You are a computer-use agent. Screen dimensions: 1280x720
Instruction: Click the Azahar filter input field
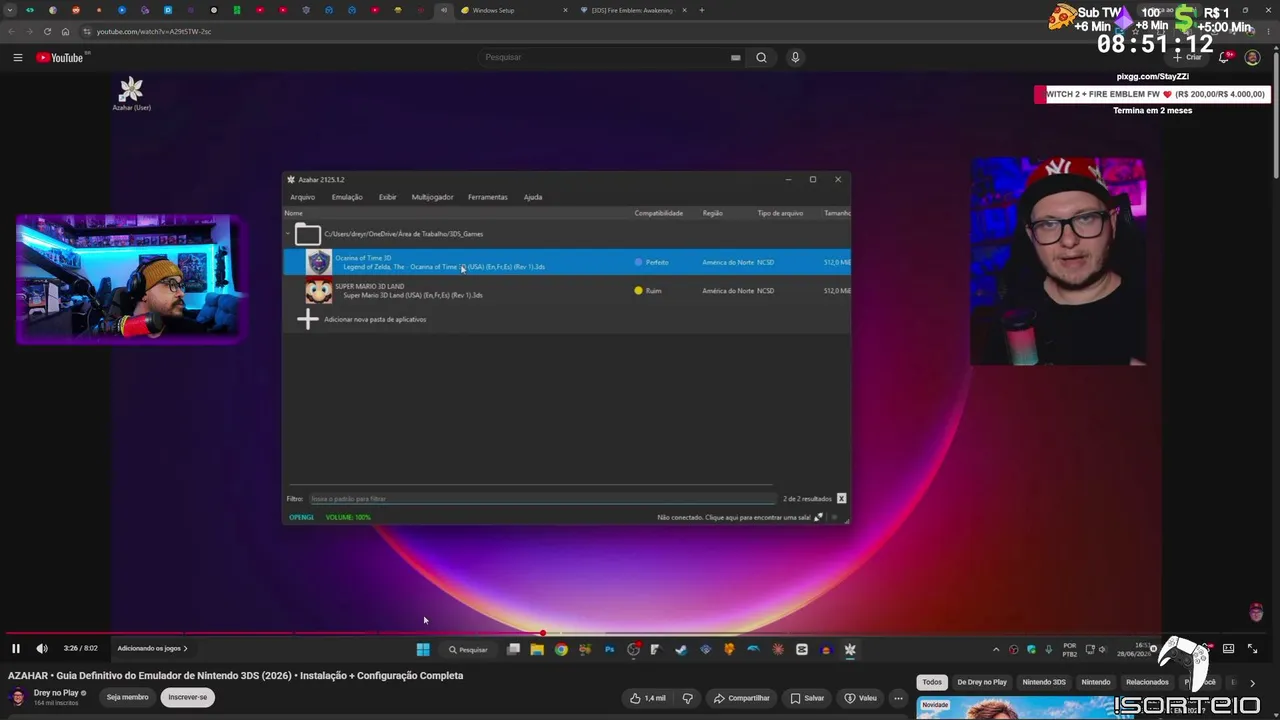(541, 498)
